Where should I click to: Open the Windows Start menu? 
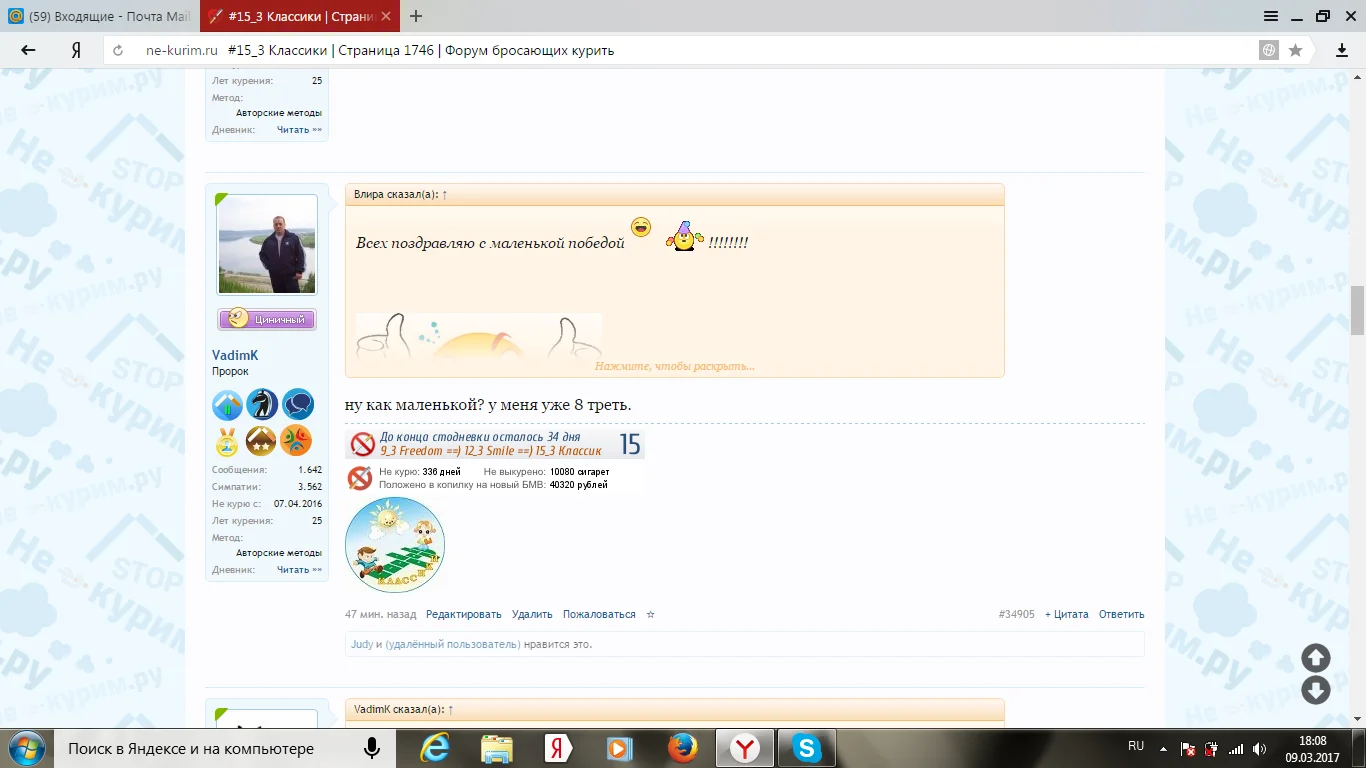(26, 748)
